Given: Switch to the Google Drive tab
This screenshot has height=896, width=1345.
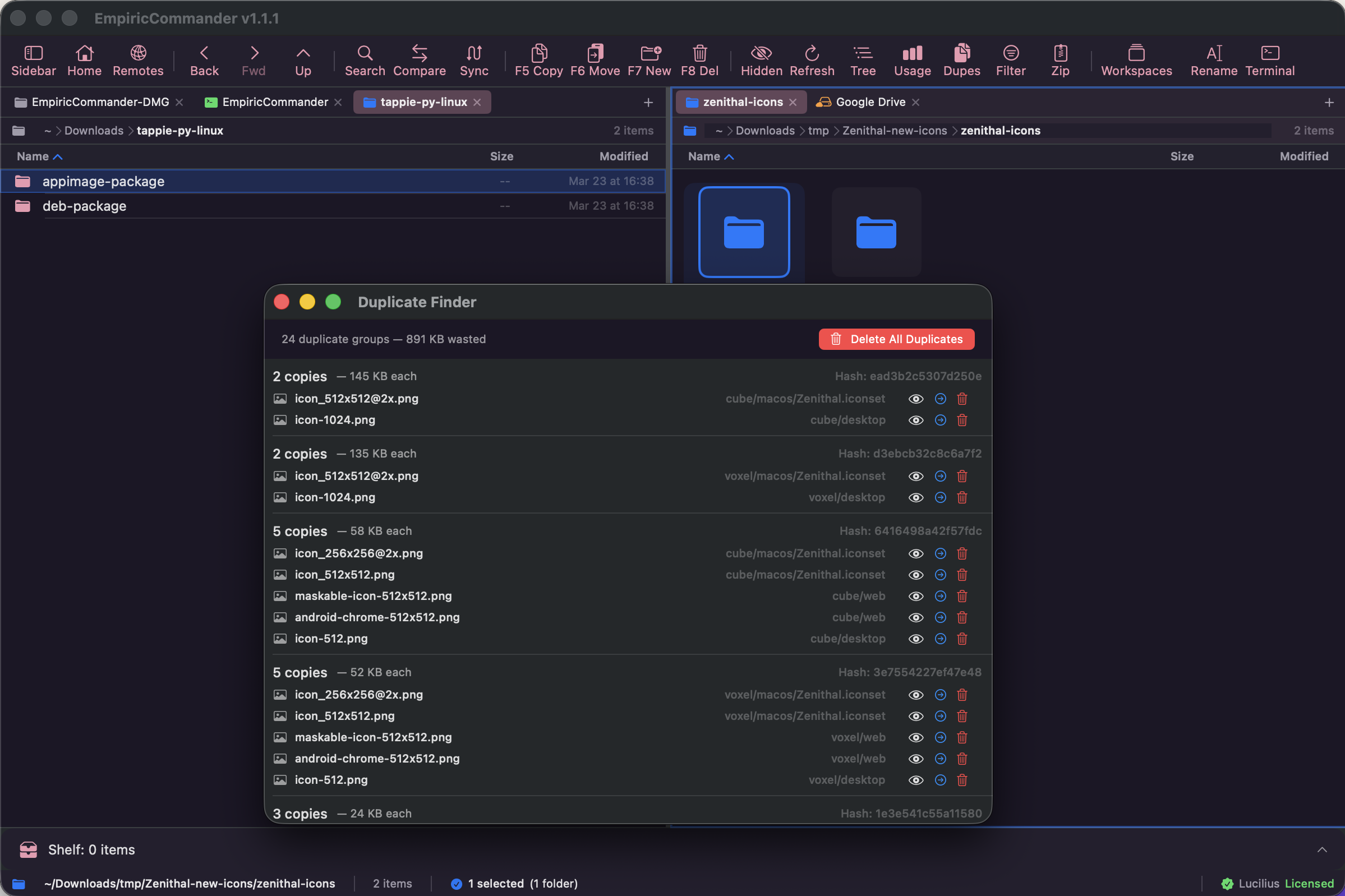Looking at the screenshot, I should [x=869, y=101].
